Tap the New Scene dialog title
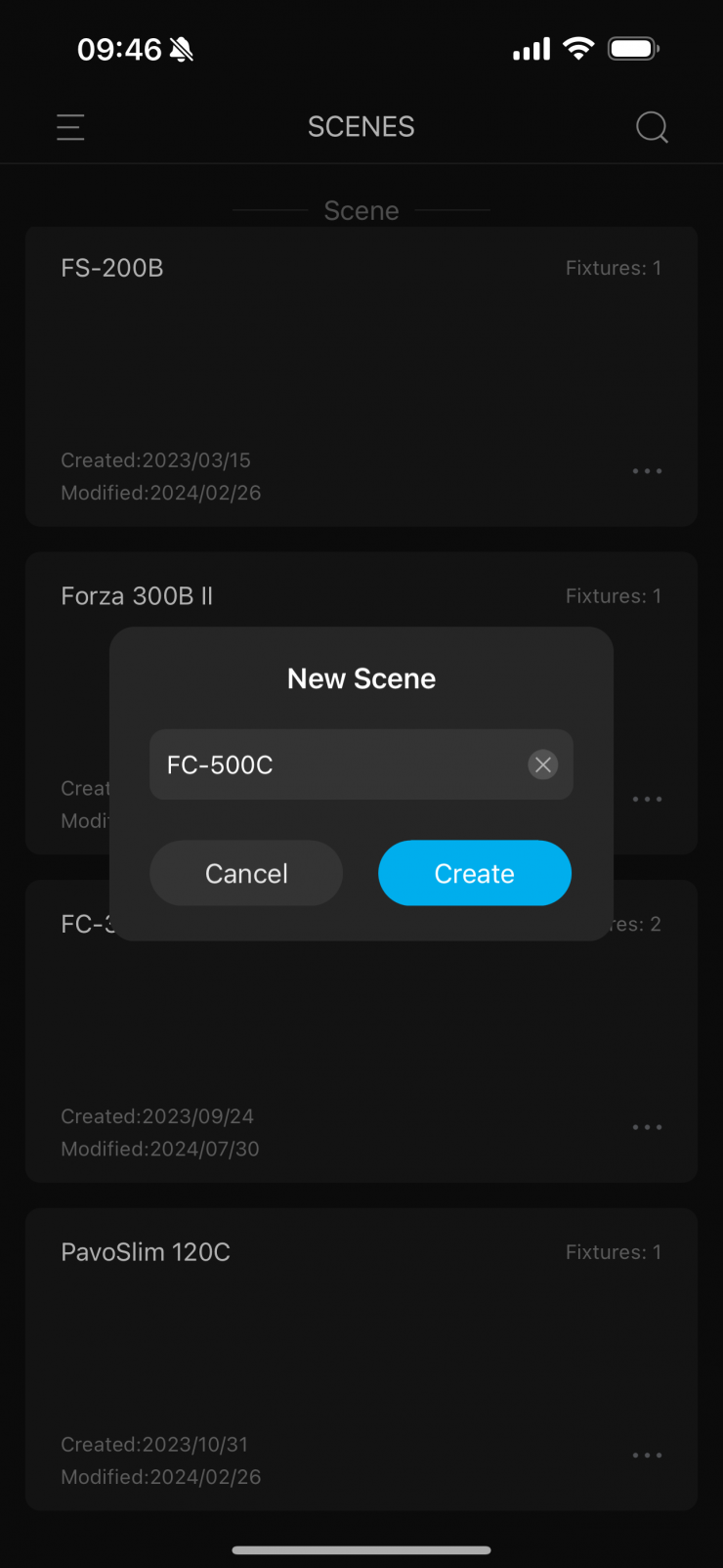Image resolution: width=723 pixels, height=1568 pixels. (361, 678)
